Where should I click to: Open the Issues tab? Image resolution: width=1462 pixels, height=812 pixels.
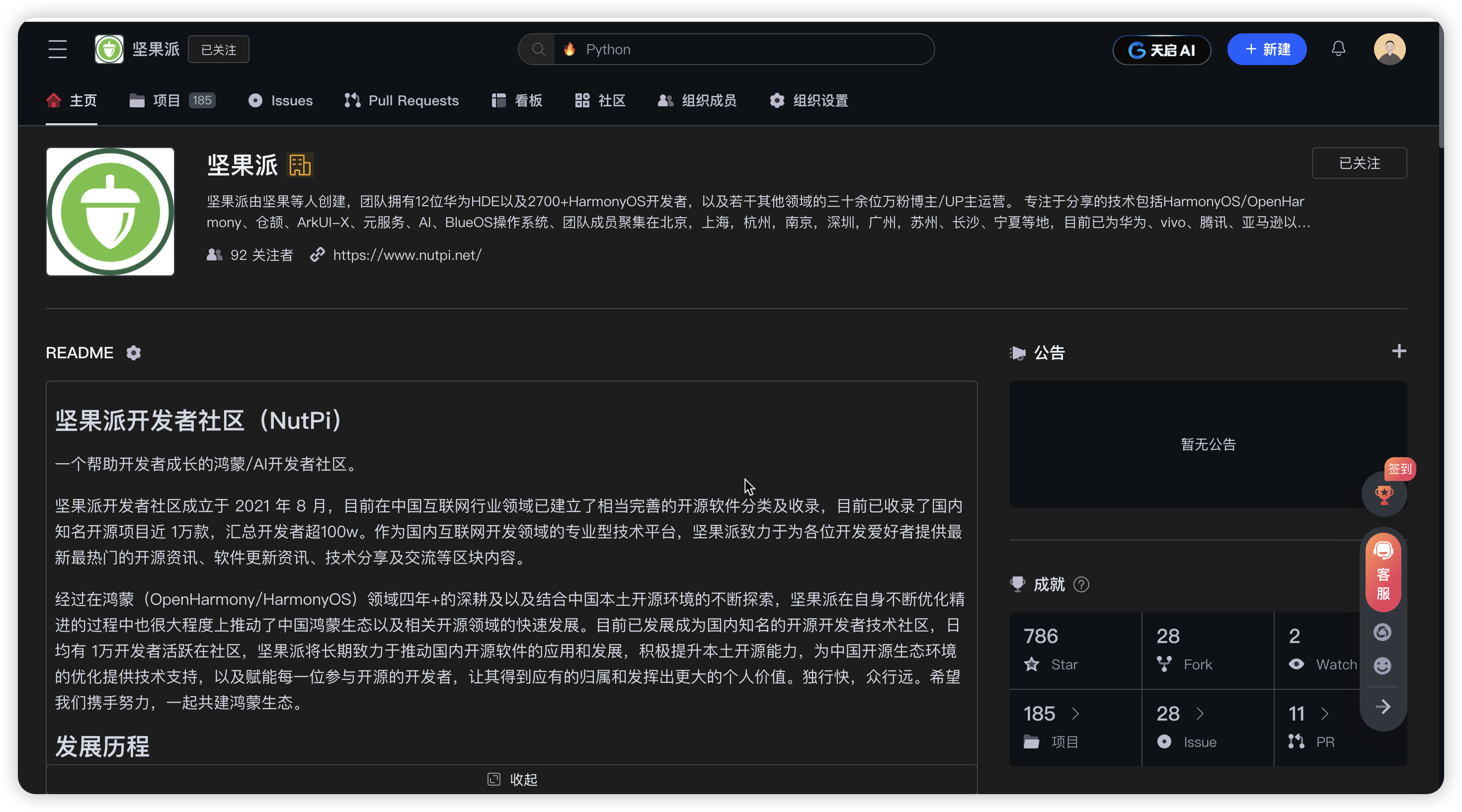click(x=280, y=100)
